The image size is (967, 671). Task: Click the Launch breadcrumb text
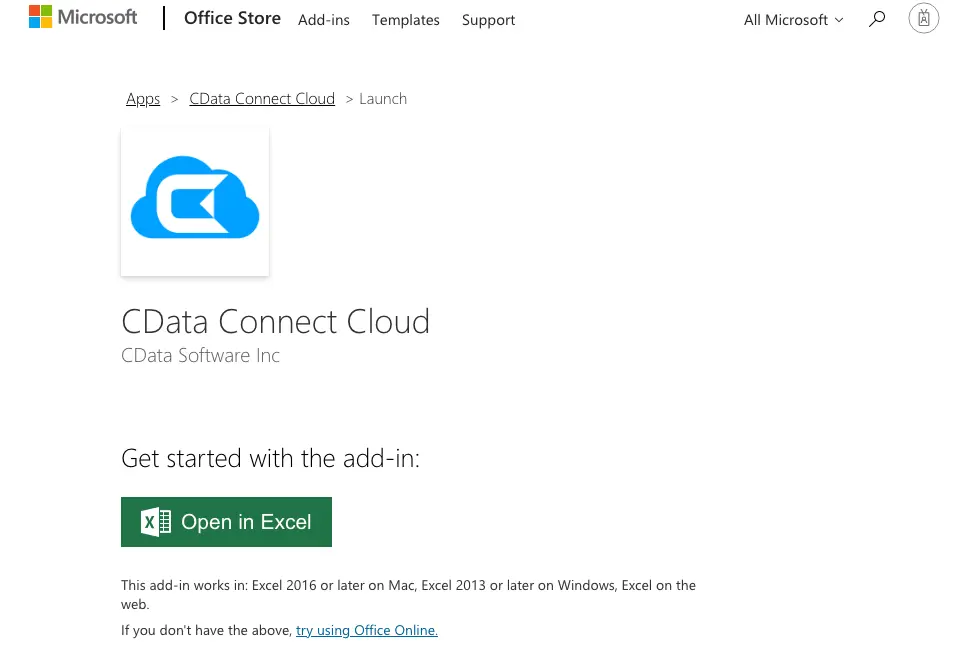click(383, 99)
